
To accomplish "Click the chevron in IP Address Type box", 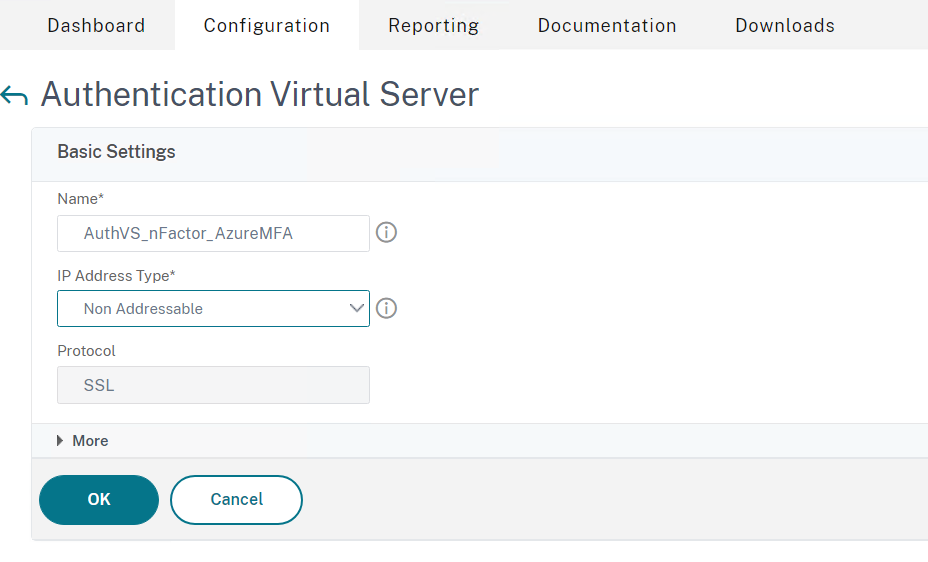I will pos(356,308).
